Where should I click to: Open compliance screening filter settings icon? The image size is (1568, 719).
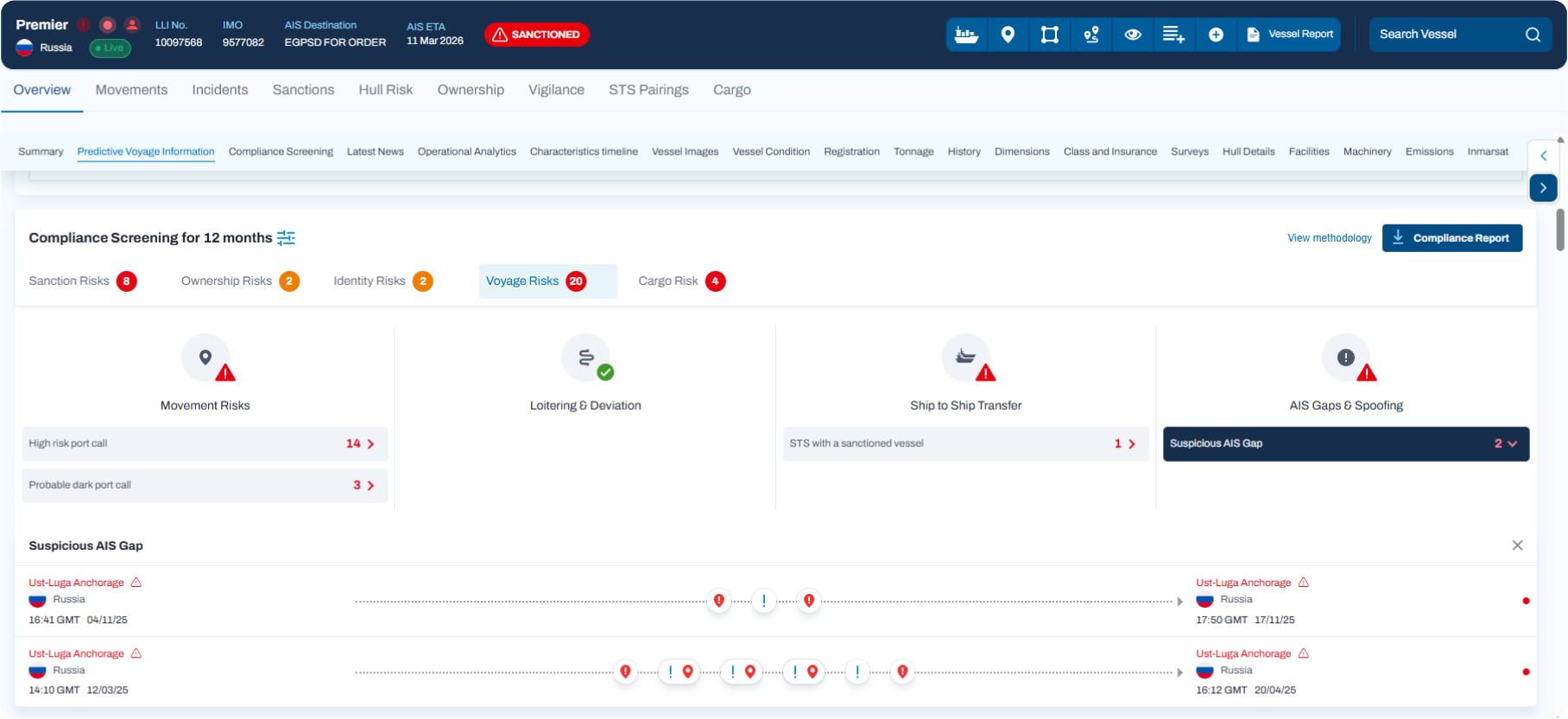(286, 238)
